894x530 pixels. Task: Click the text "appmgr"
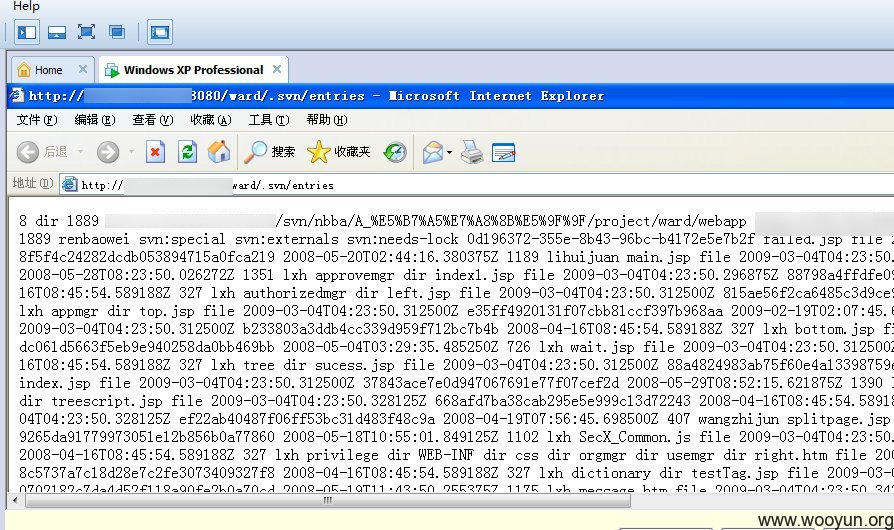[x=75, y=311]
